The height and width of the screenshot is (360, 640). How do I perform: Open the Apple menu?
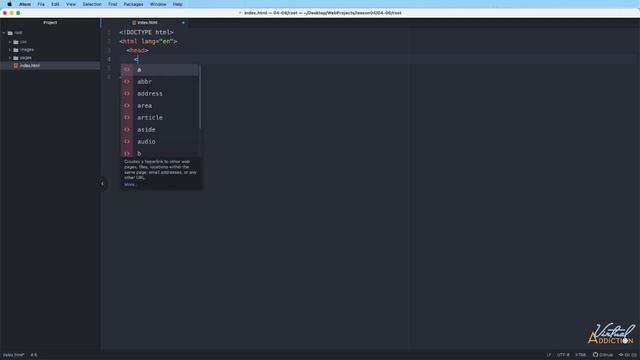point(9,4)
